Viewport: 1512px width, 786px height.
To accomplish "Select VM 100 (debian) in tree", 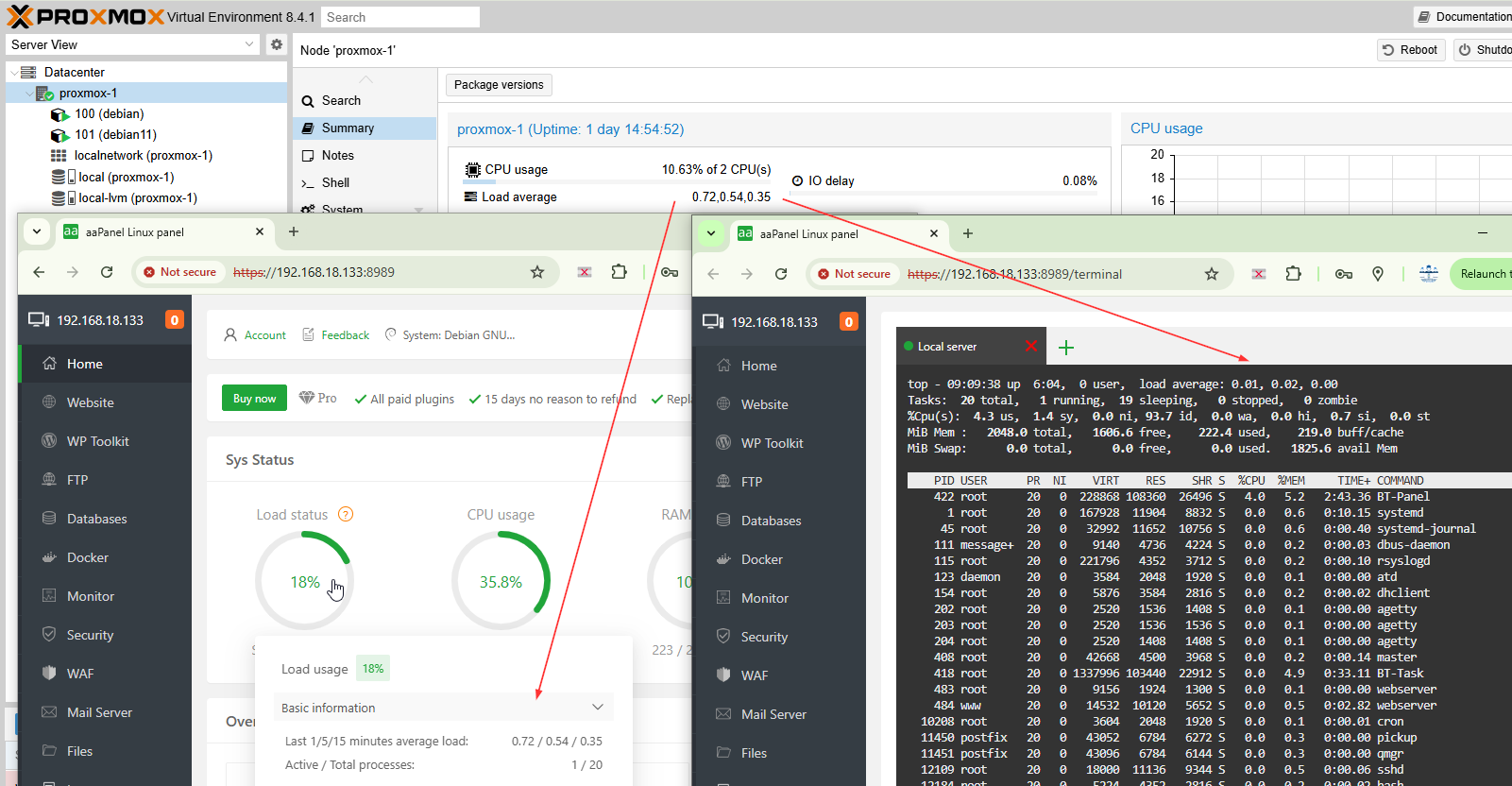I will pos(110,114).
